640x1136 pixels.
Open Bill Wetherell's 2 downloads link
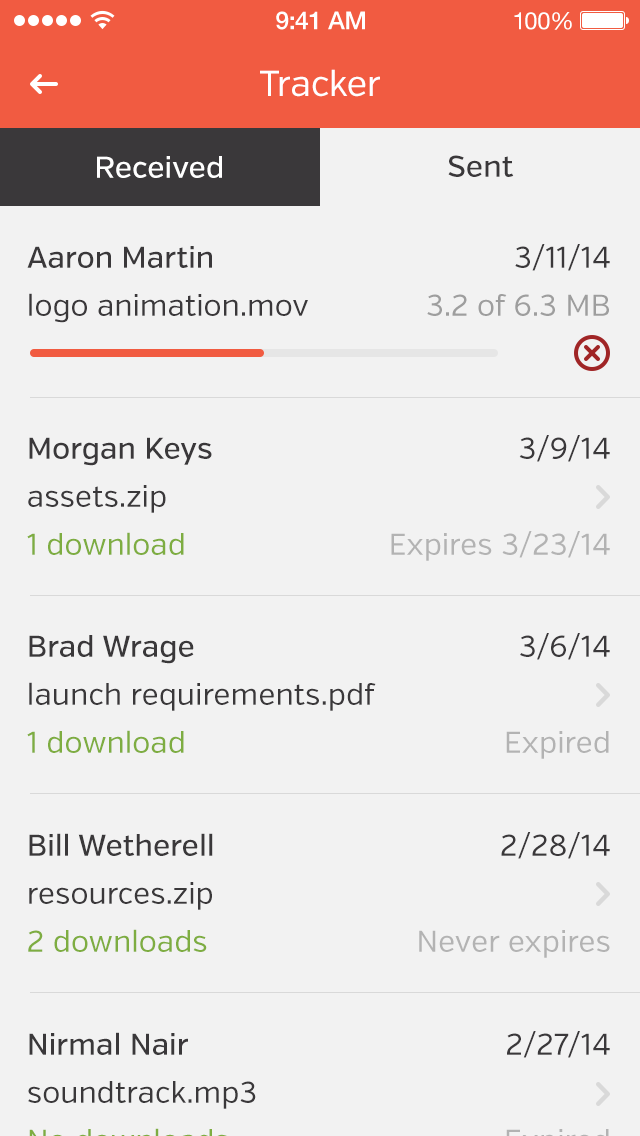(117, 942)
